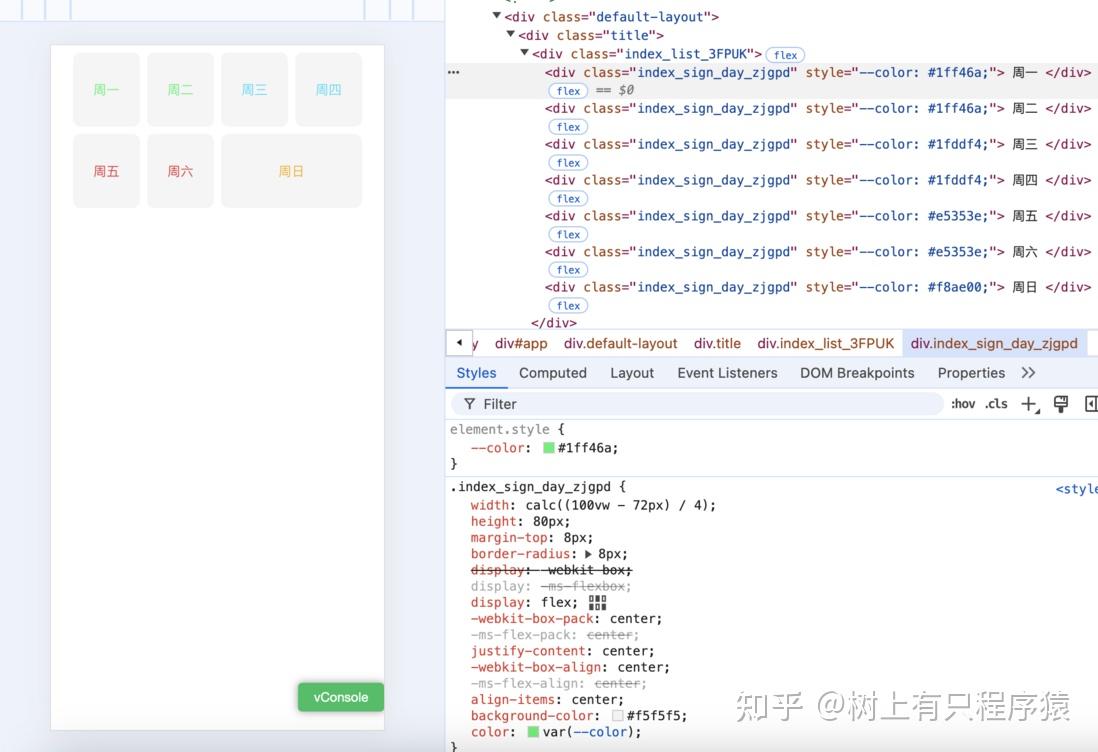
Task: Select div#app in the breadcrumb bar
Action: click(x=521, y=343)
